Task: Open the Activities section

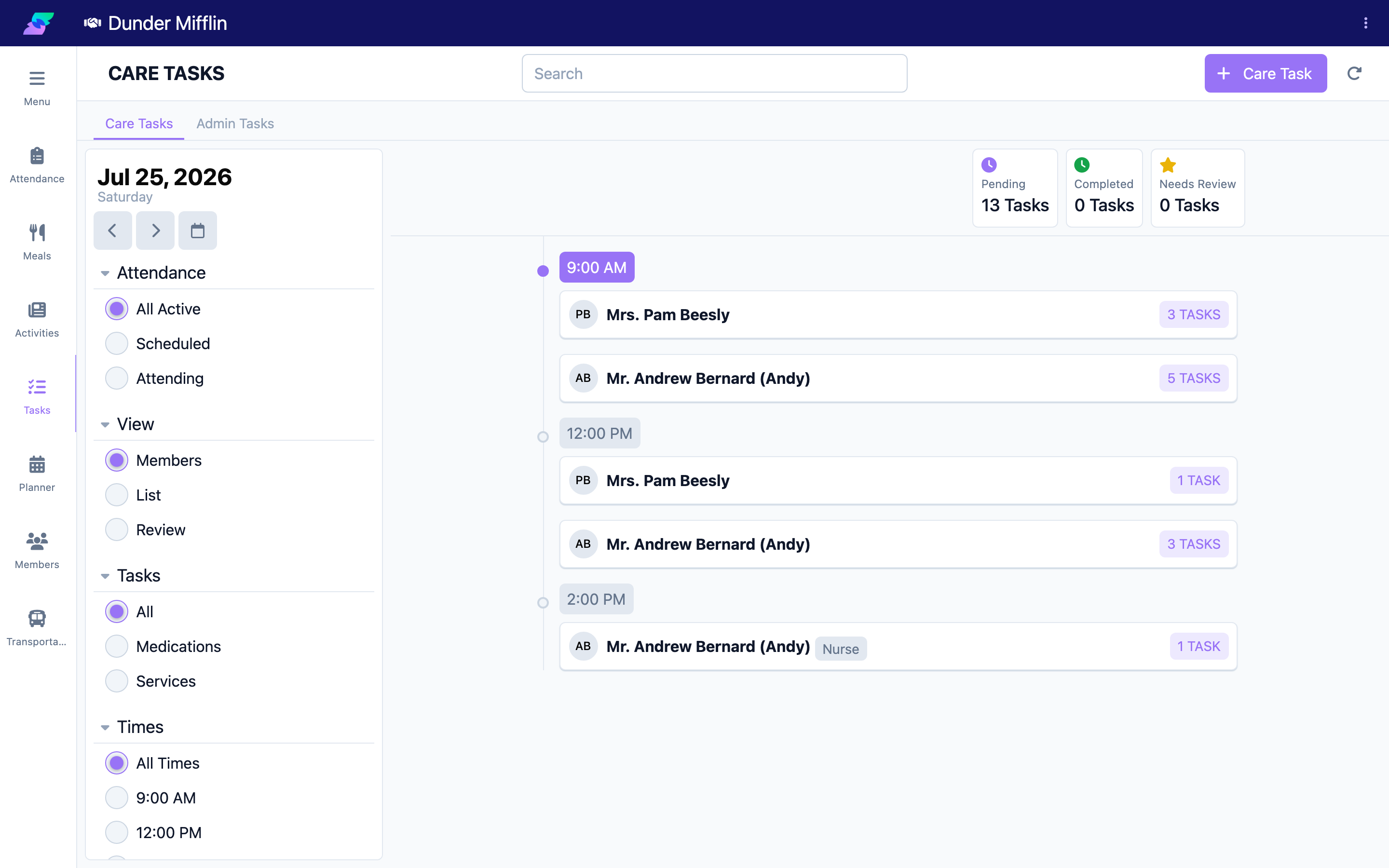Action: (37, 320)
